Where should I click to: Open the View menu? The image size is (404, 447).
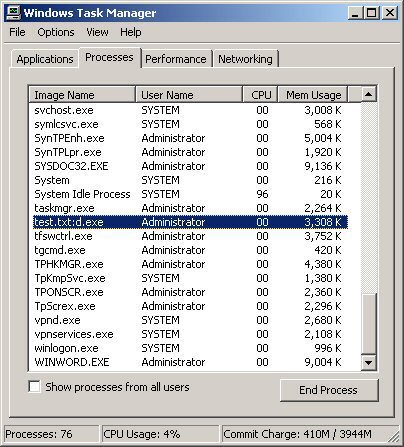(97, 32)
